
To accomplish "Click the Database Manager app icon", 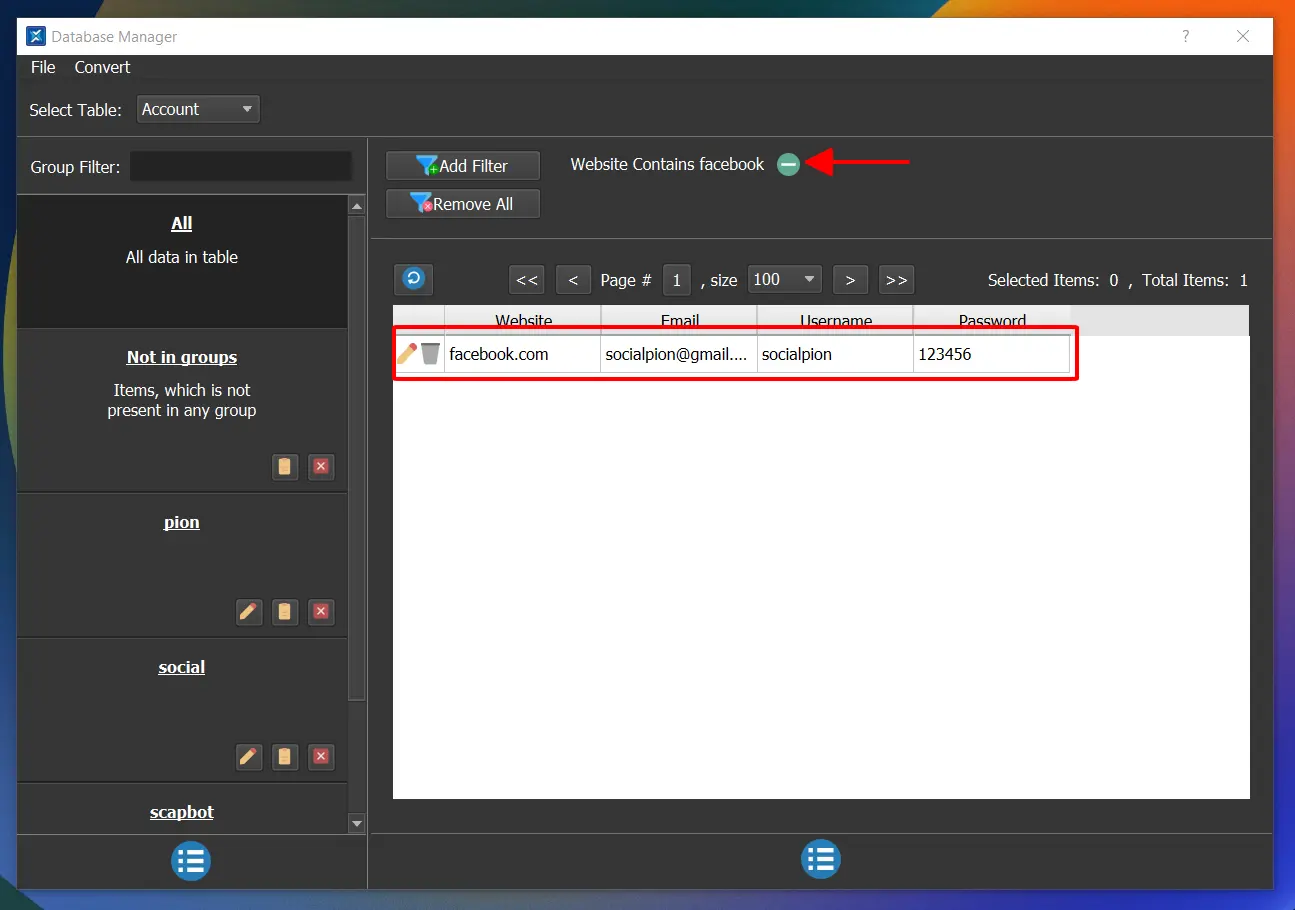I will click(36, 36).
